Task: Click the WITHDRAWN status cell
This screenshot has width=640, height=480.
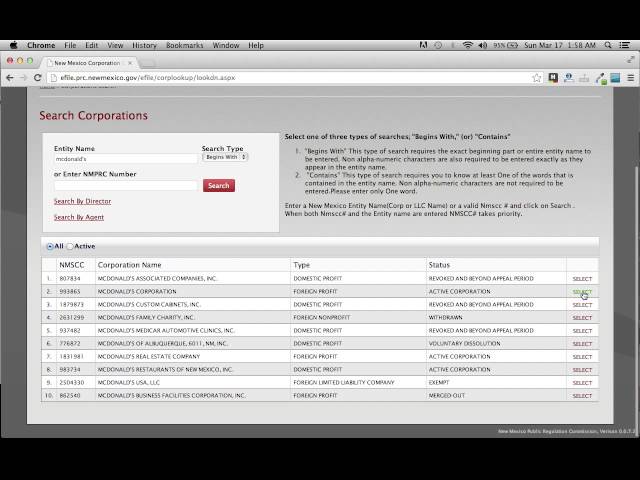Action: point(446,317)
